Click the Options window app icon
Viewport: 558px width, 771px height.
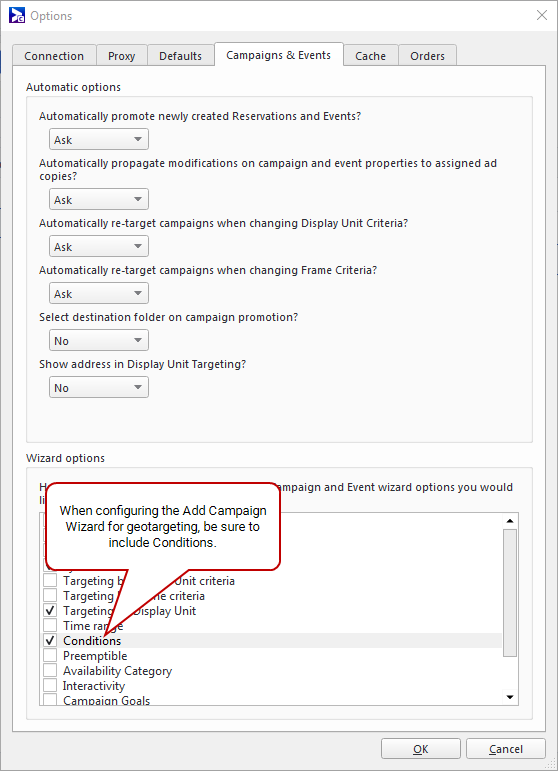[x=17, y=15]
